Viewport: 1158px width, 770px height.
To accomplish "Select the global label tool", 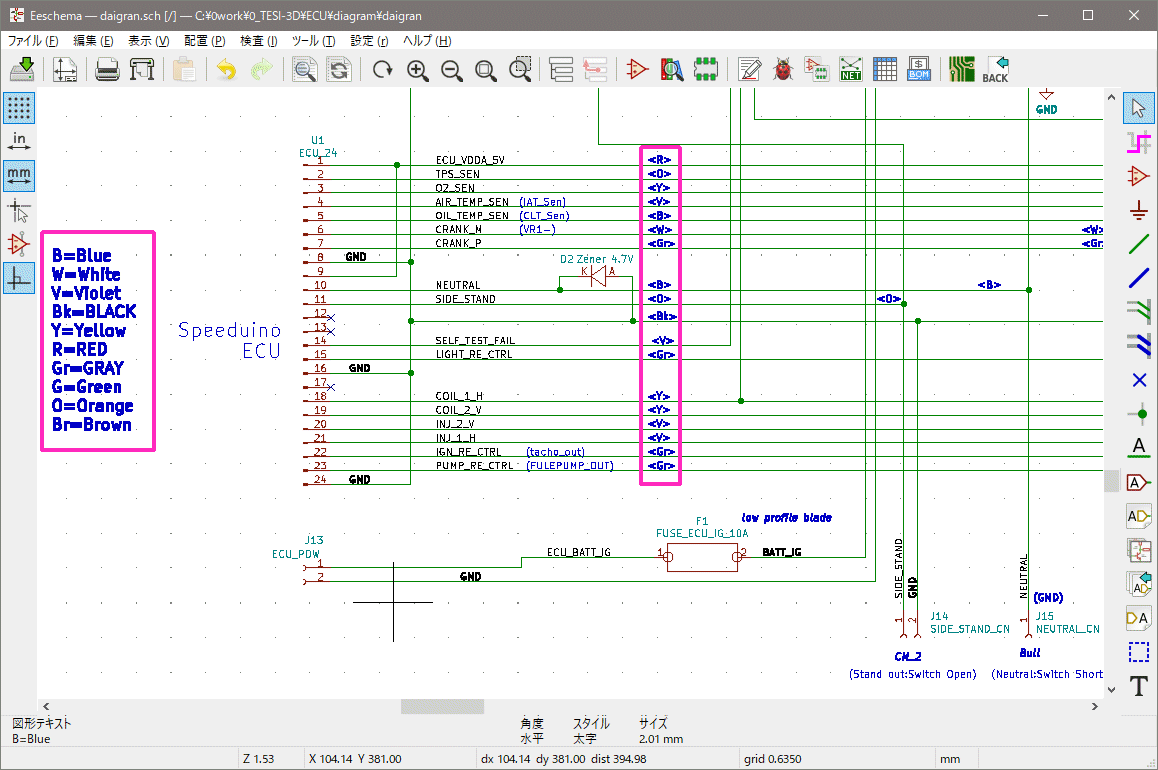I will pyautogui.click(x=1139, y=482).
